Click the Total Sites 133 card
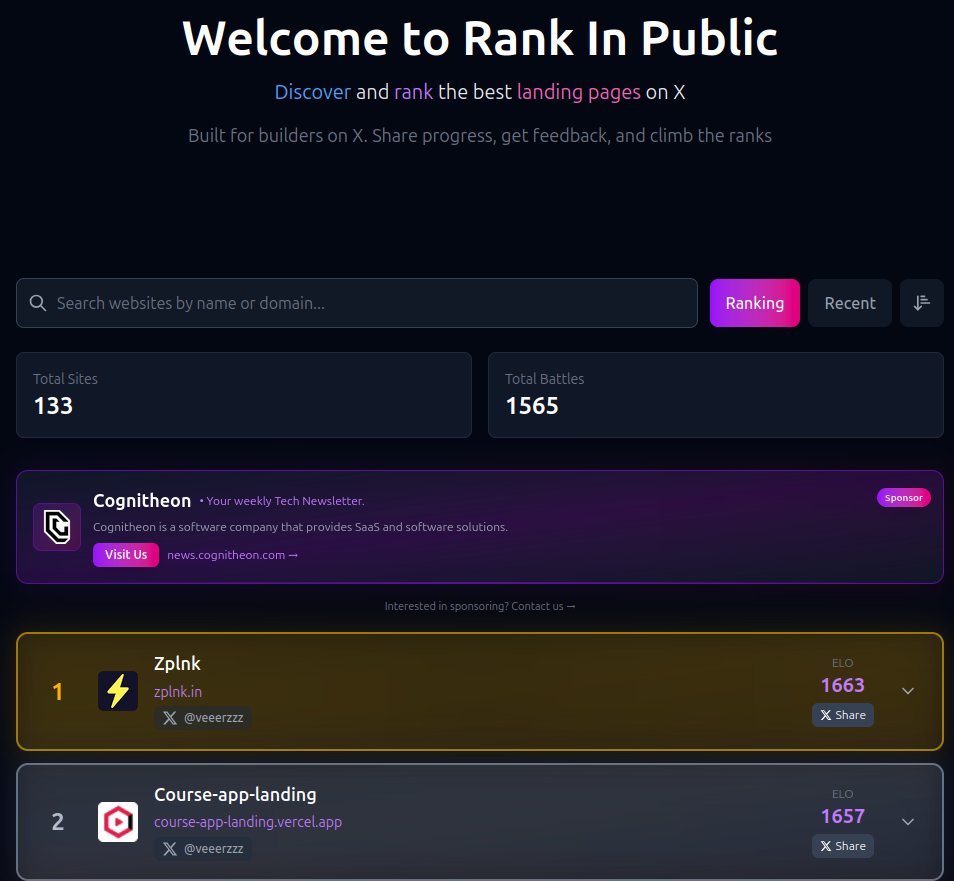 (244, 395)
